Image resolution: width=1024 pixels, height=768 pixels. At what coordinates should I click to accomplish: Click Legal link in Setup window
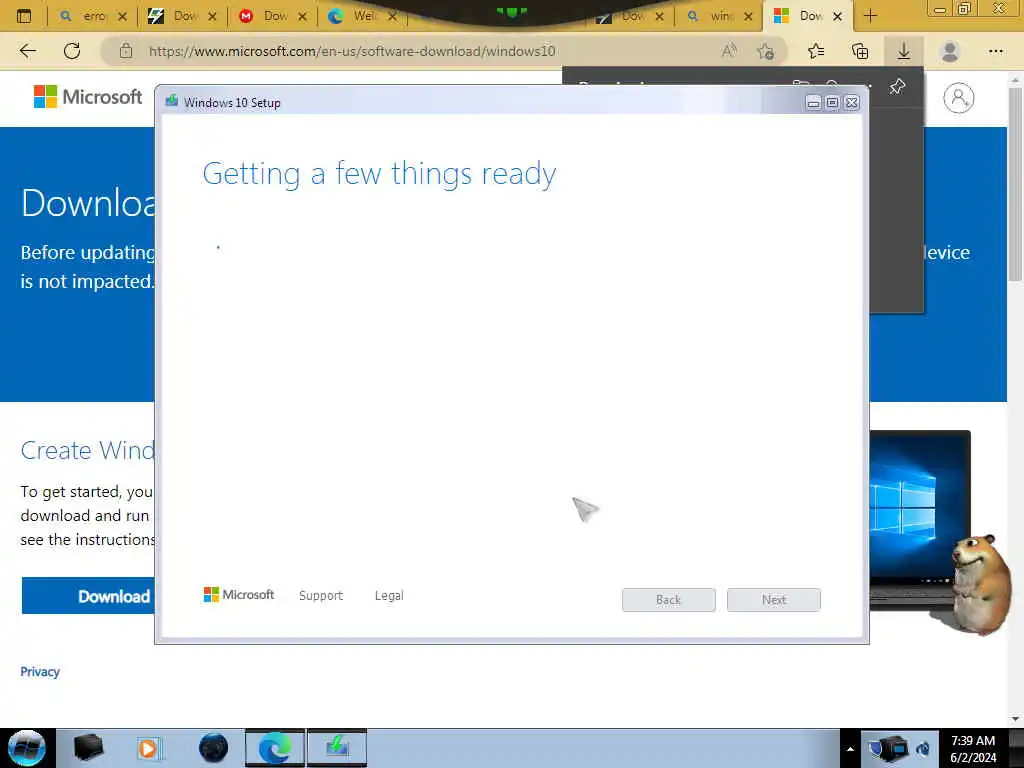pyautogui.click(x=389, y=596)
